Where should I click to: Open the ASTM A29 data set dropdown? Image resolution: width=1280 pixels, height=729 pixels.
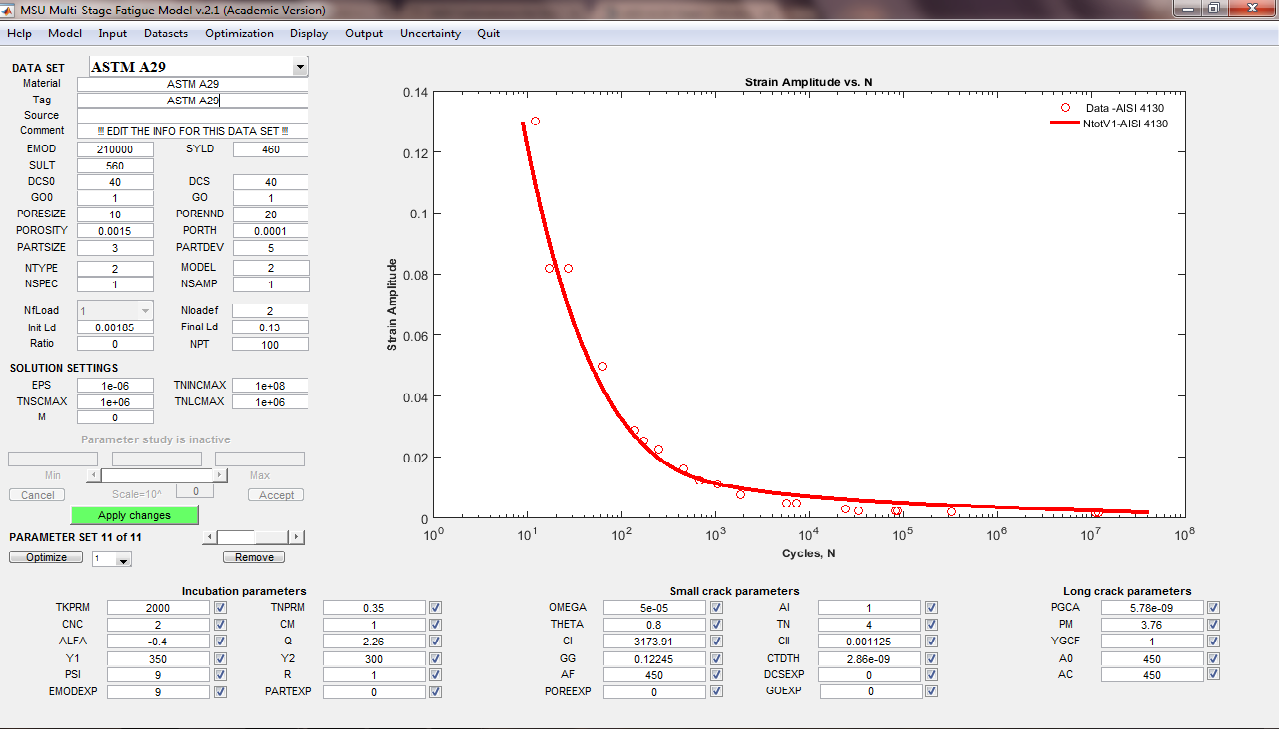299,66
